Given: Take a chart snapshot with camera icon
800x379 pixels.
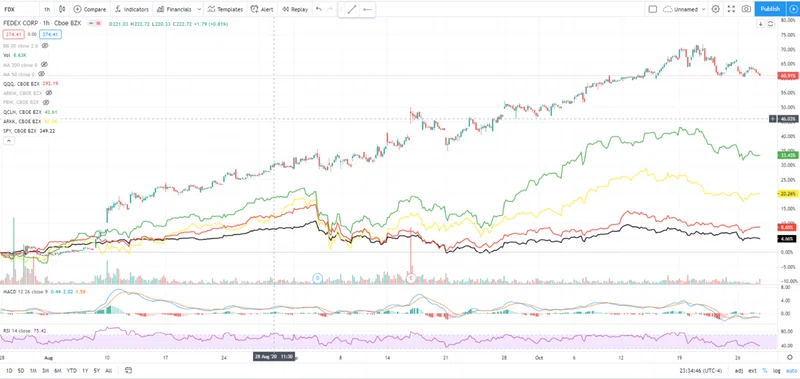Looking at the screenshot, I should [x=746, y=9].
